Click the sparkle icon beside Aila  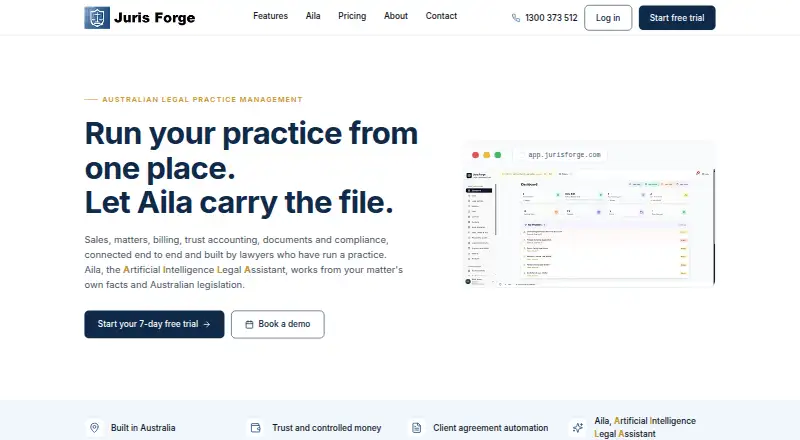(578, 427)
